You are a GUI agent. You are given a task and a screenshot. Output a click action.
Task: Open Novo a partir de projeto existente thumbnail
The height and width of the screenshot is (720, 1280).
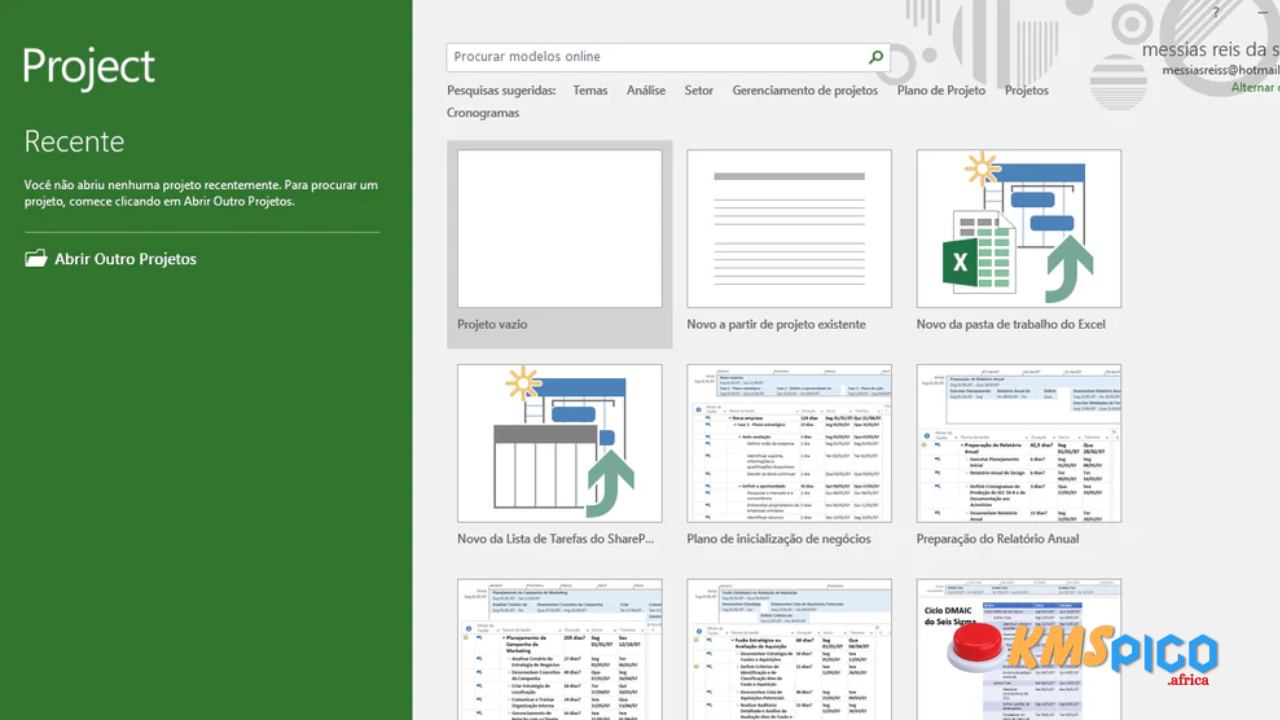(x=789, y=229)
